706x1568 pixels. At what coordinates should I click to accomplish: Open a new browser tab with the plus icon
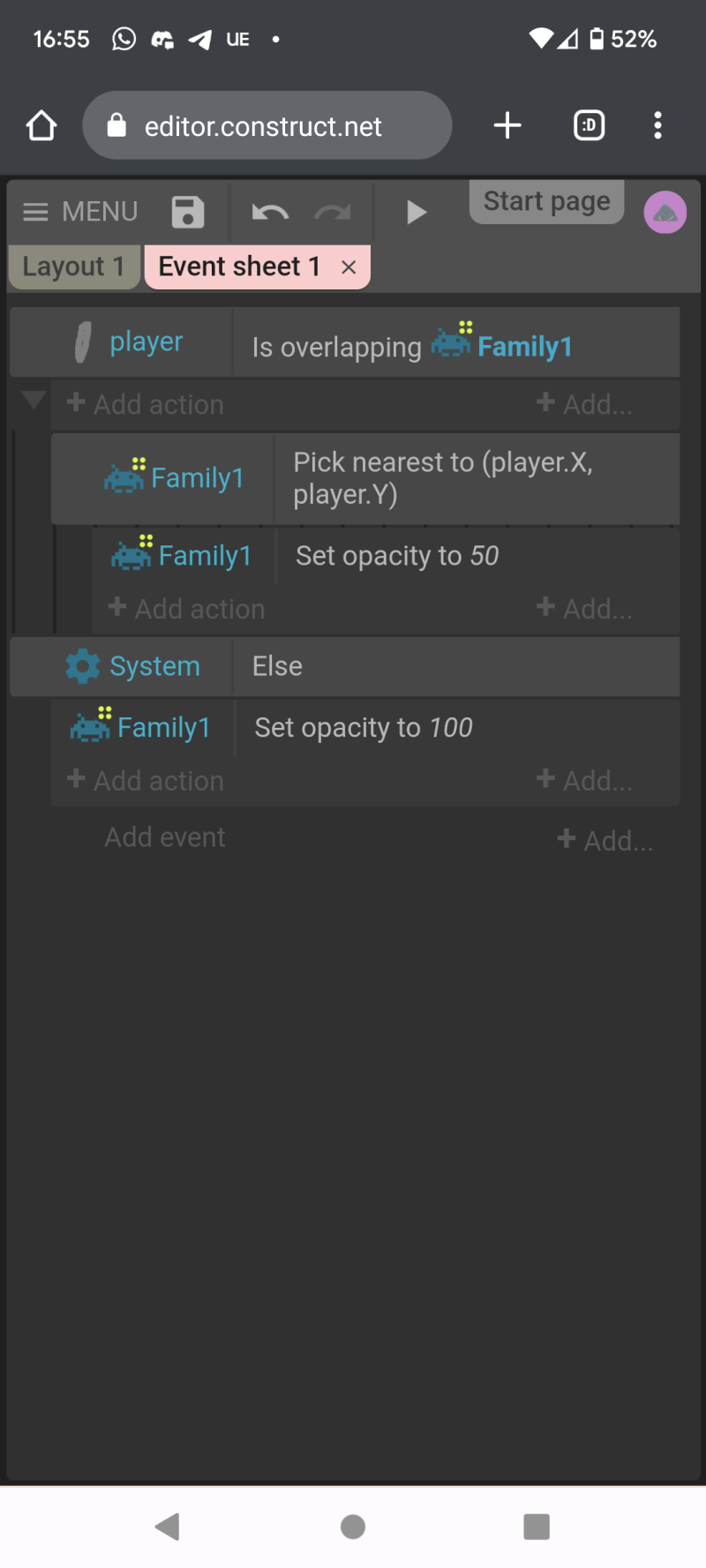click(507, 125)
